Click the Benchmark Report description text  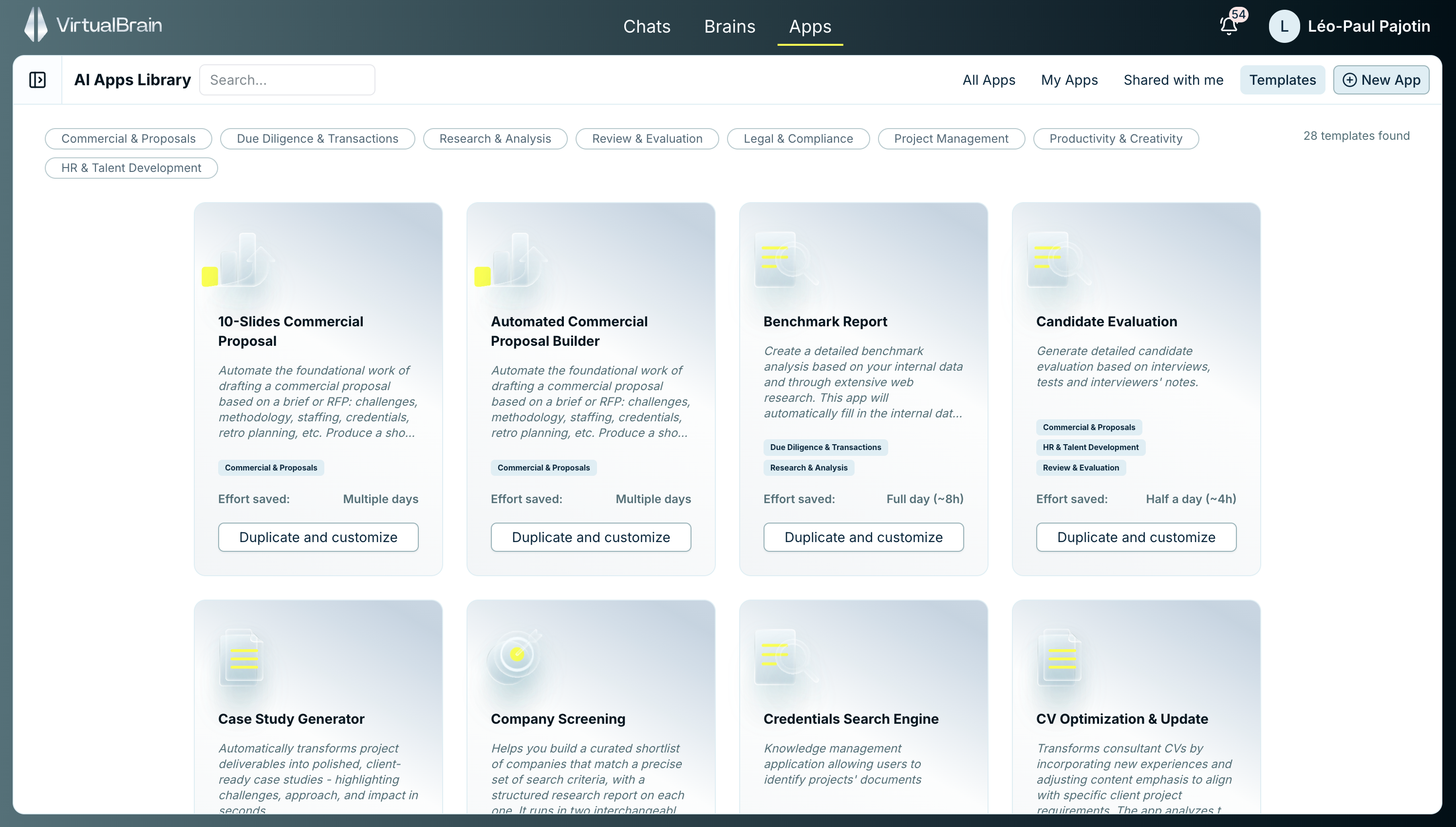(863, 382)
